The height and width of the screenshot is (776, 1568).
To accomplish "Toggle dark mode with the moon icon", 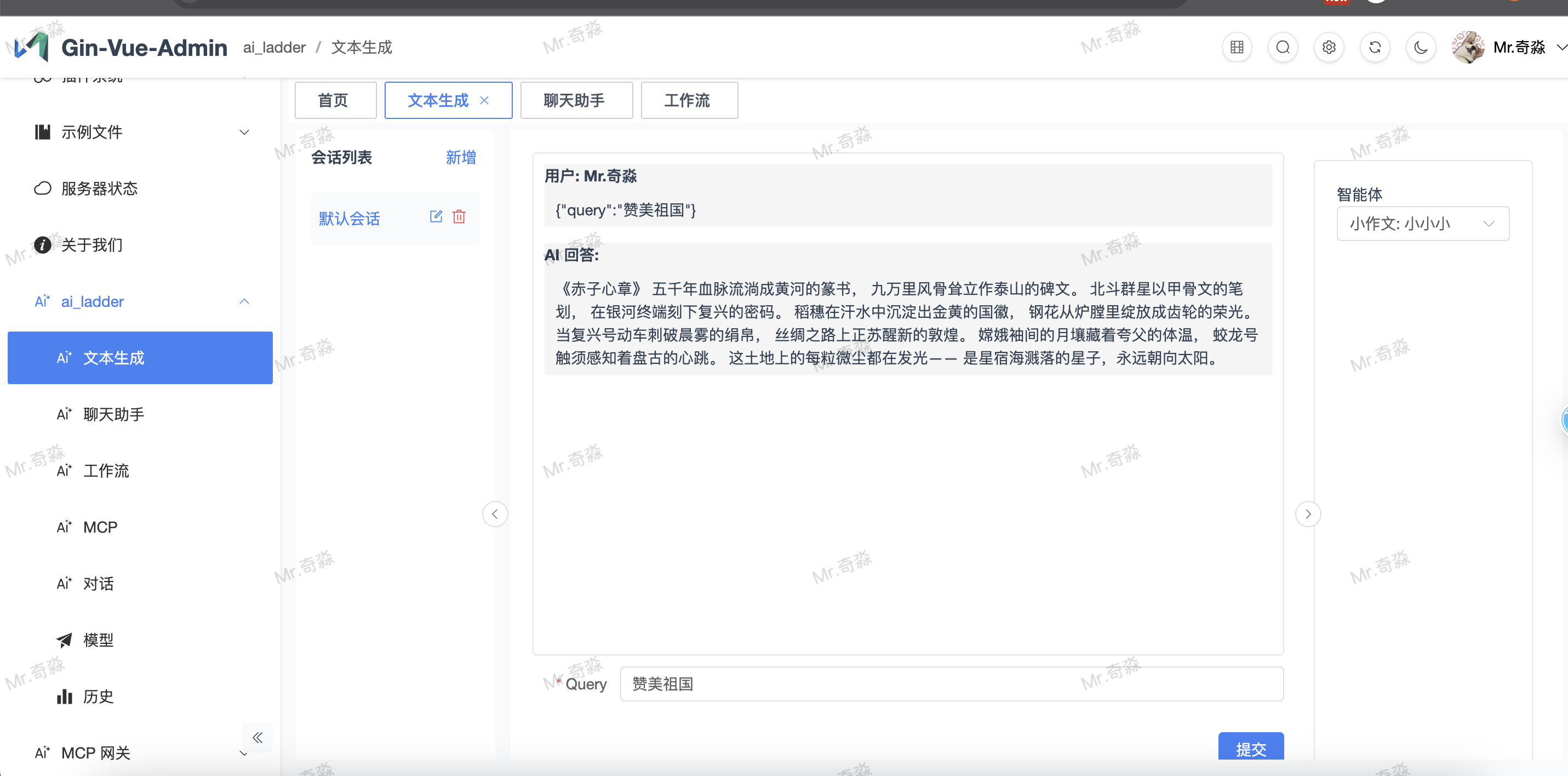I will pos(1421,47).
